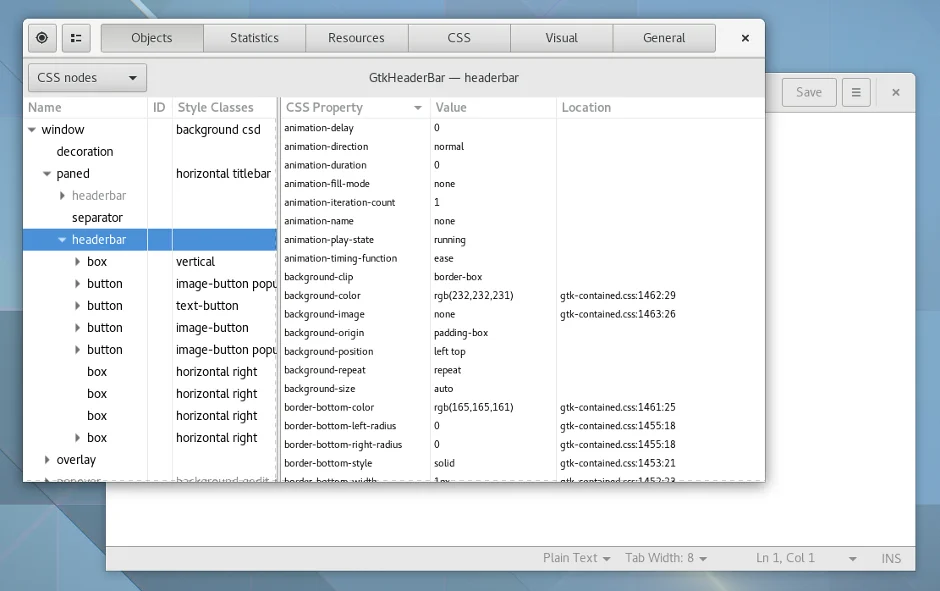Go to the Visual tab
Image resolution: width=940 pixels, height=591 pixels.
click(x=561, y=38)
